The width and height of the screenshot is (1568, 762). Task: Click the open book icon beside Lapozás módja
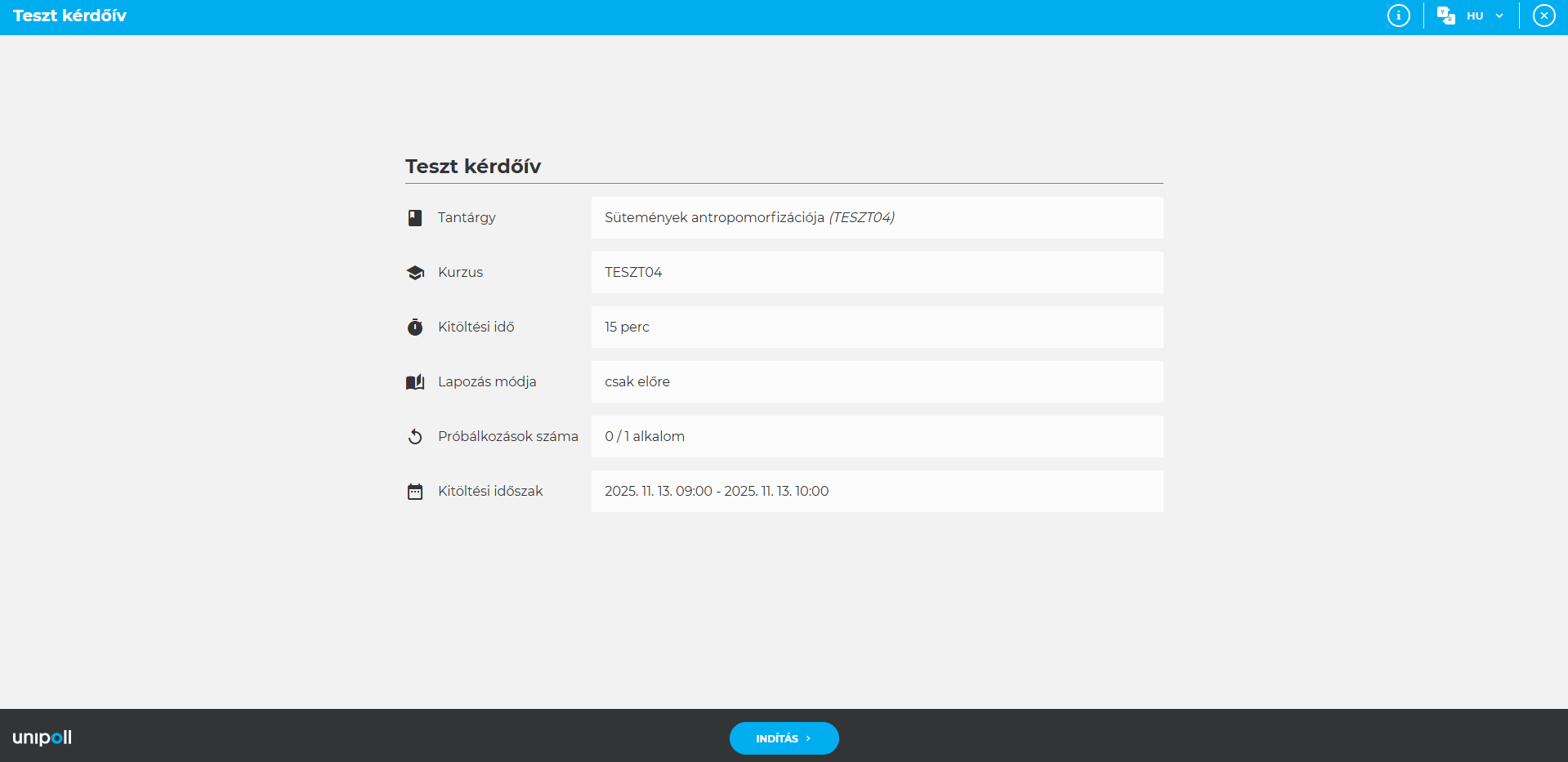pyautogui.click(x=415, y=382)
